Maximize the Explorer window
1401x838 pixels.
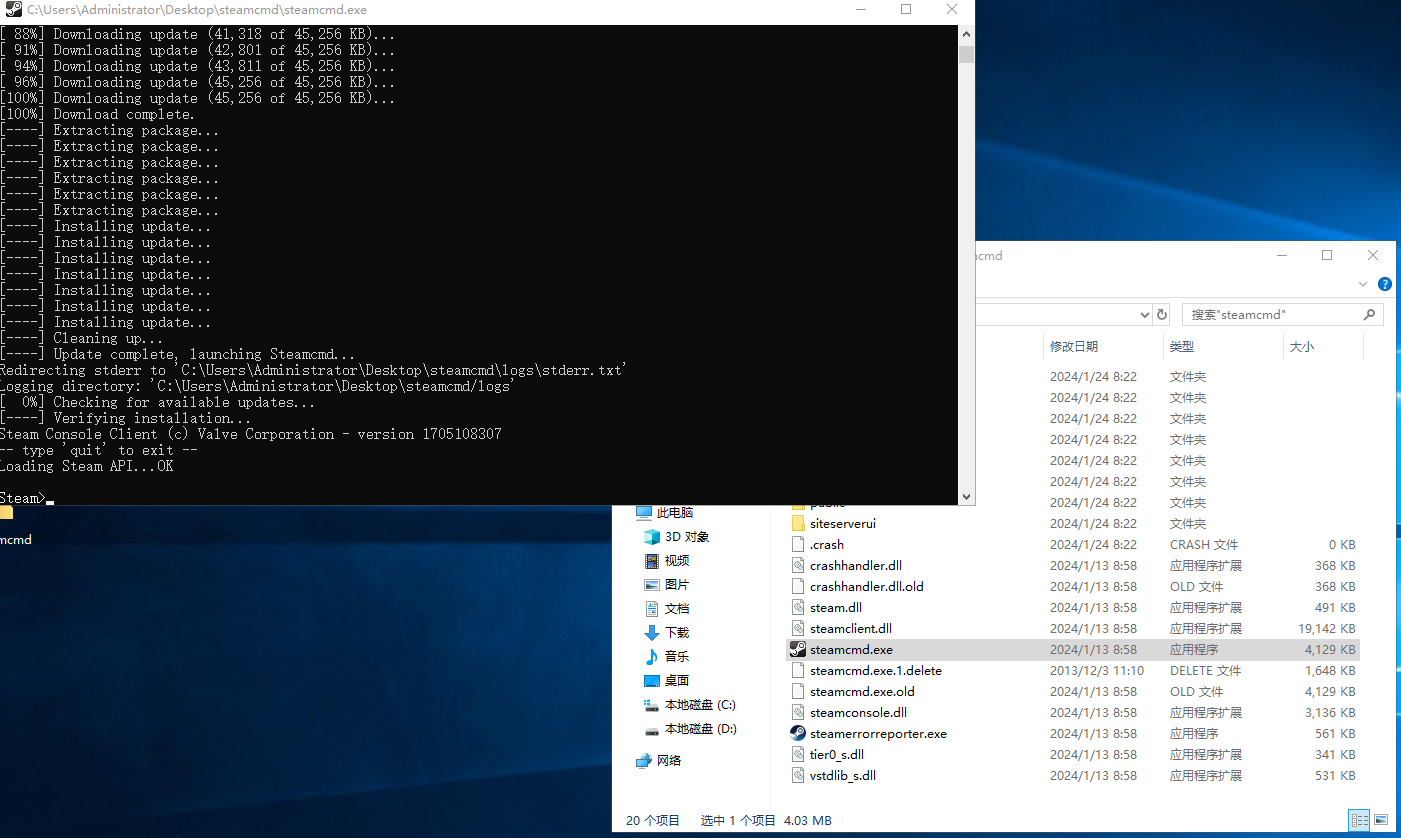1327,255
